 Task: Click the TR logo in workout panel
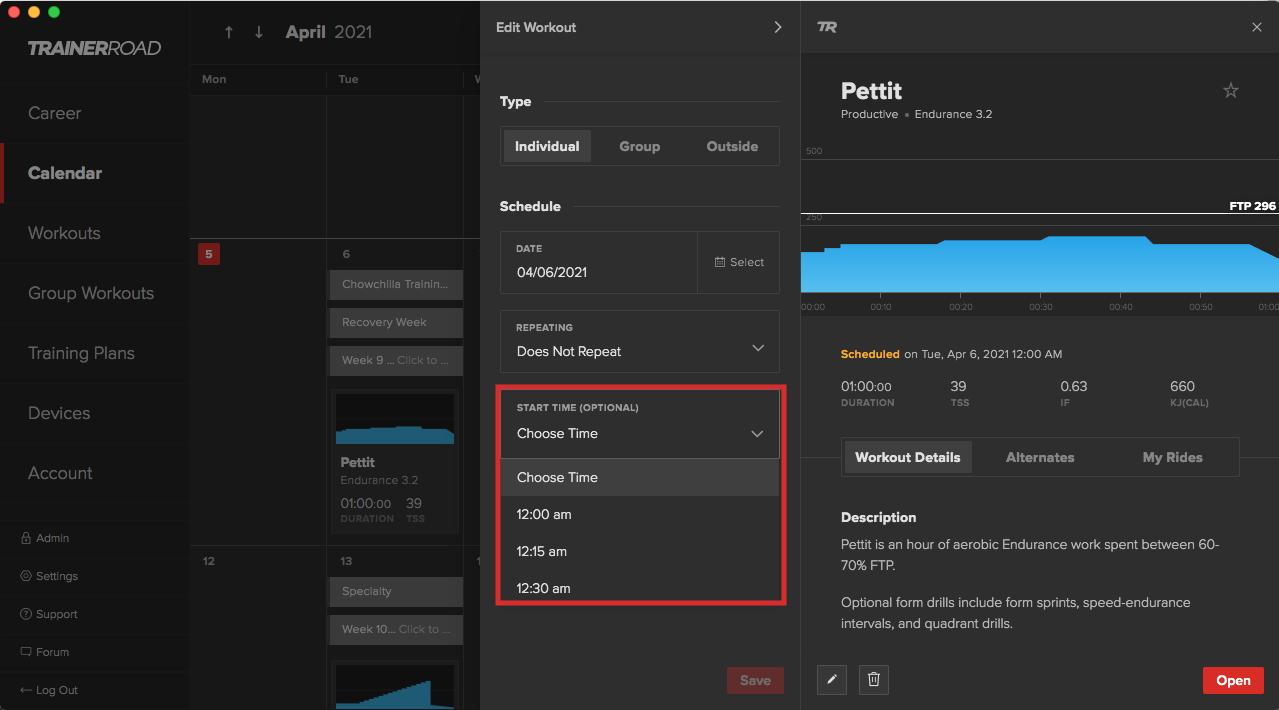(x=827, y=27)
